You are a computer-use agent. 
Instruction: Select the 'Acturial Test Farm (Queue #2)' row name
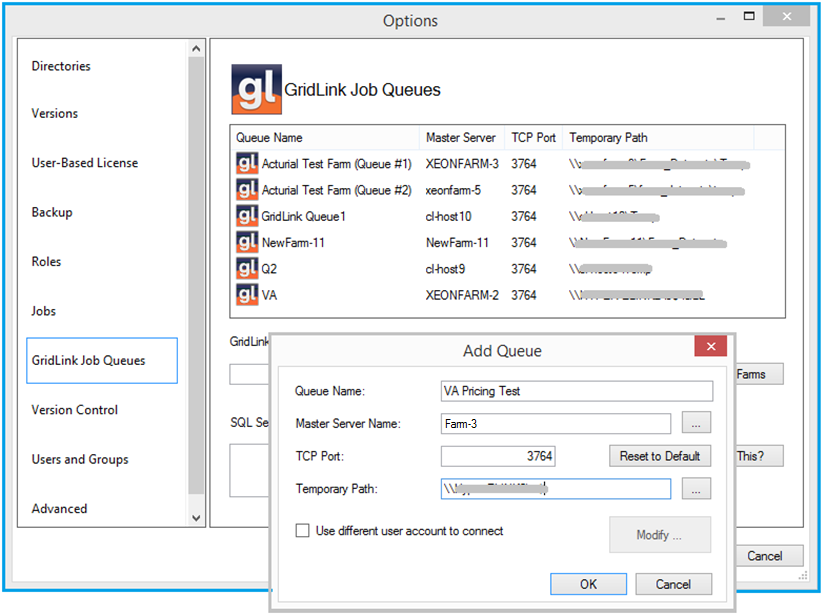[337, 190]
